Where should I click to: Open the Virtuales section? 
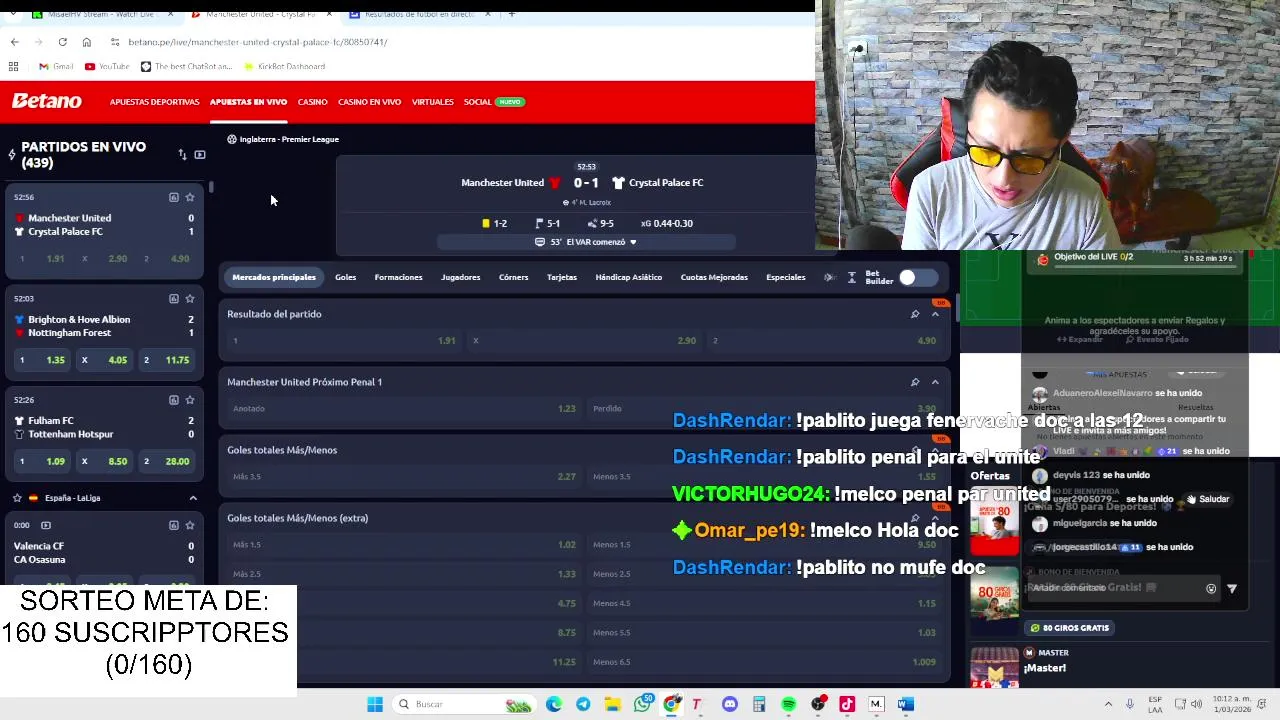432,102
